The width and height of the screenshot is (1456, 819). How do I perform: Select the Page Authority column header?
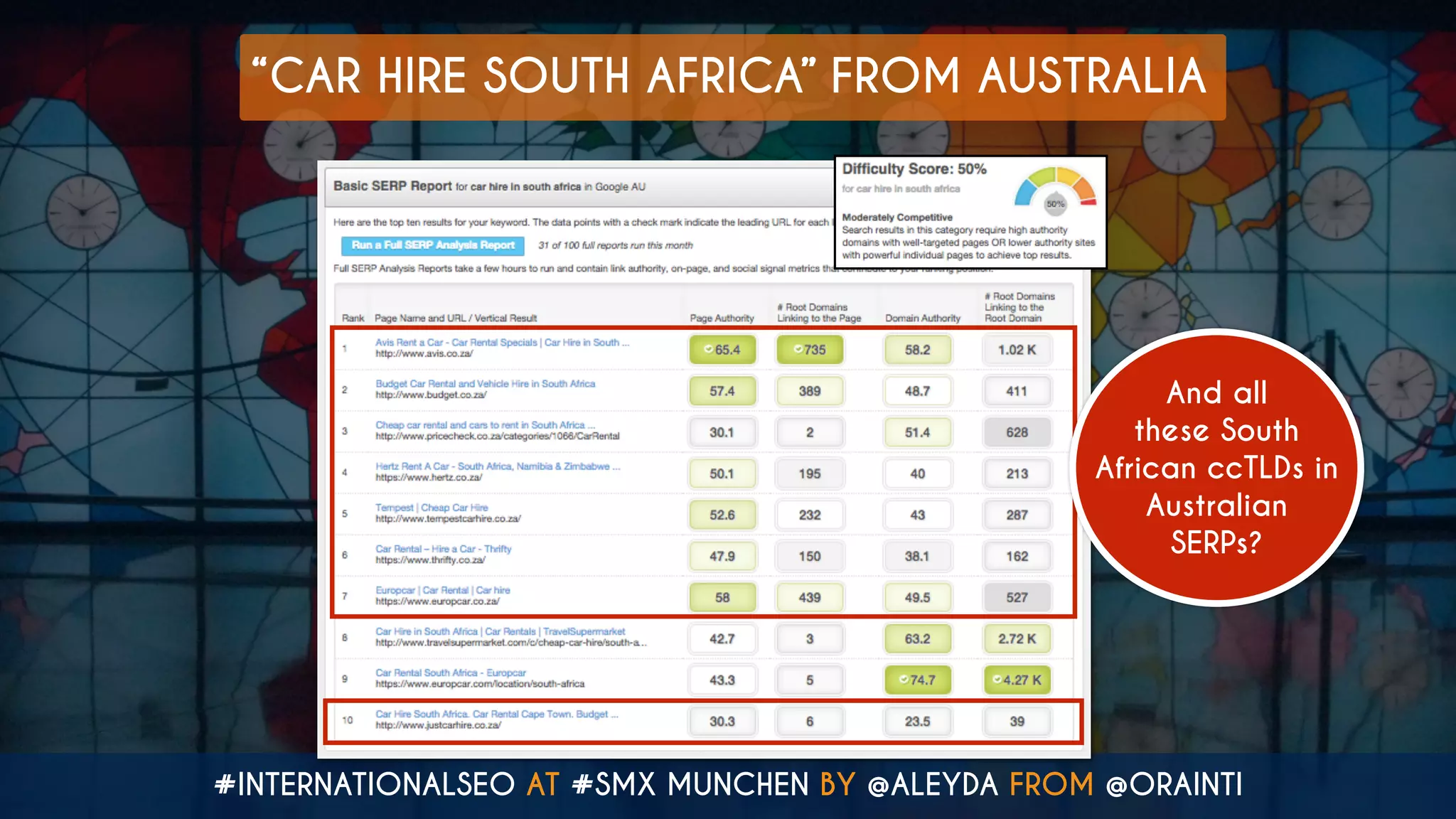pos(722,318)
